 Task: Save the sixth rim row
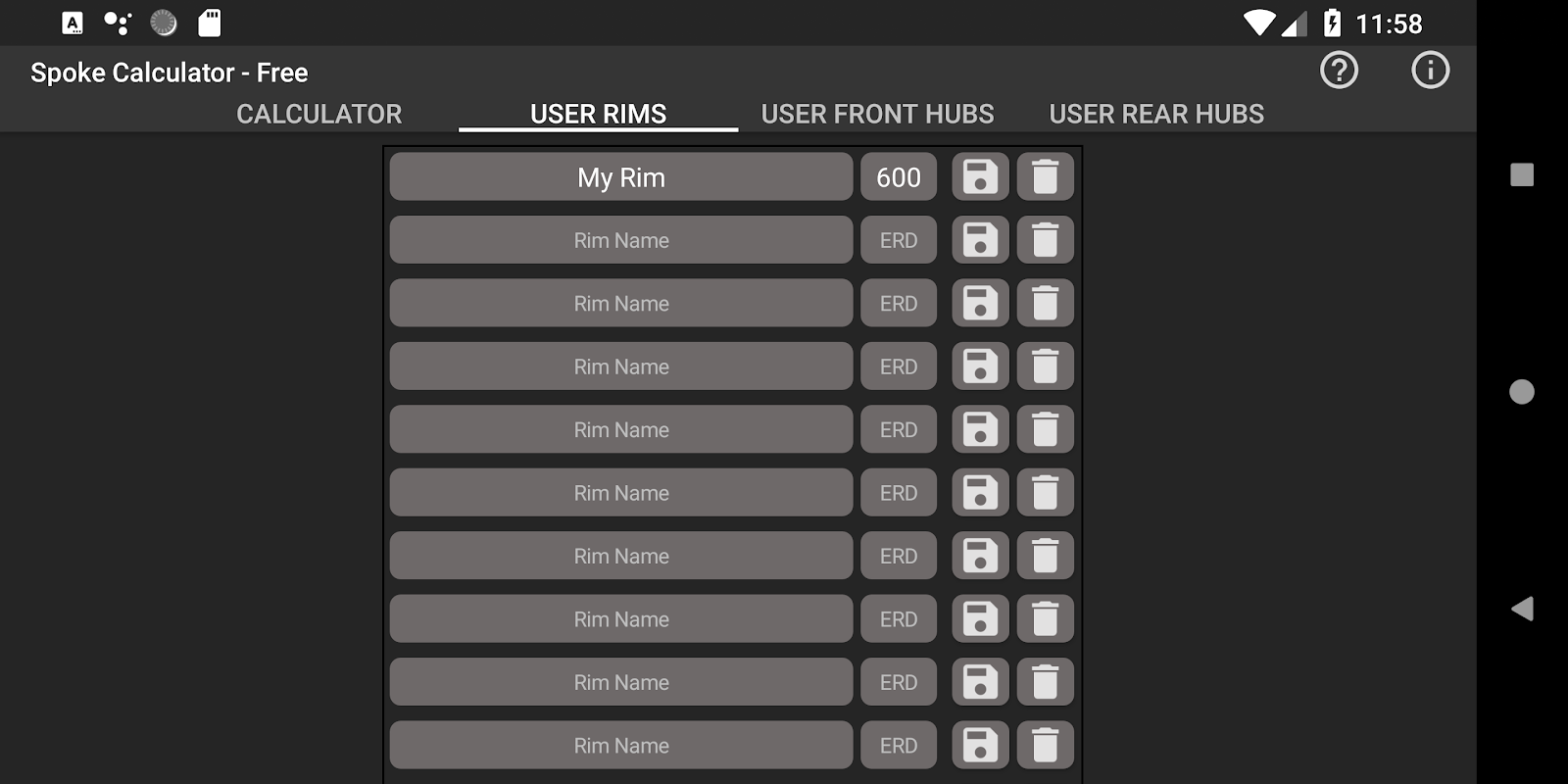click(x=980, y=493)
